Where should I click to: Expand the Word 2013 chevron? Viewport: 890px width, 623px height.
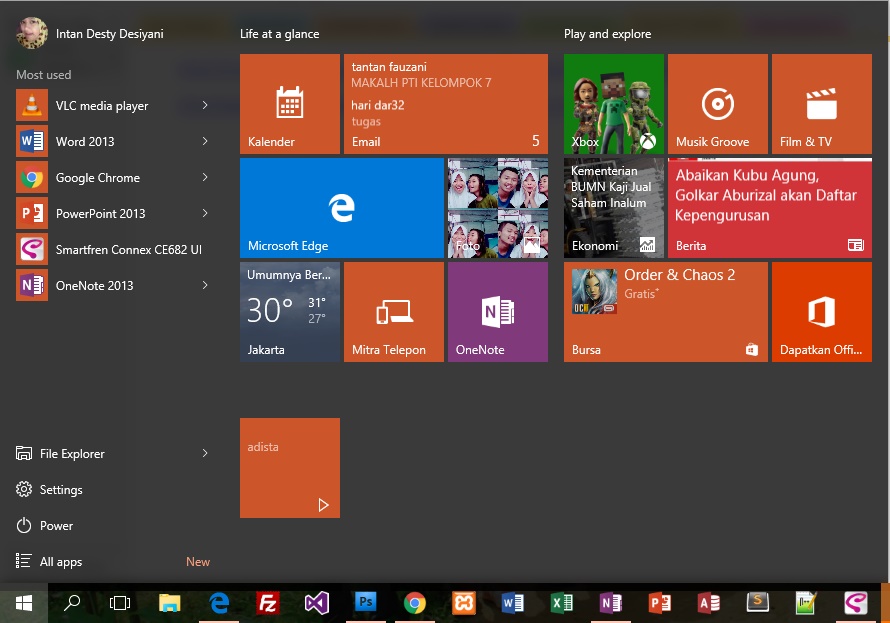click(207, 141)
